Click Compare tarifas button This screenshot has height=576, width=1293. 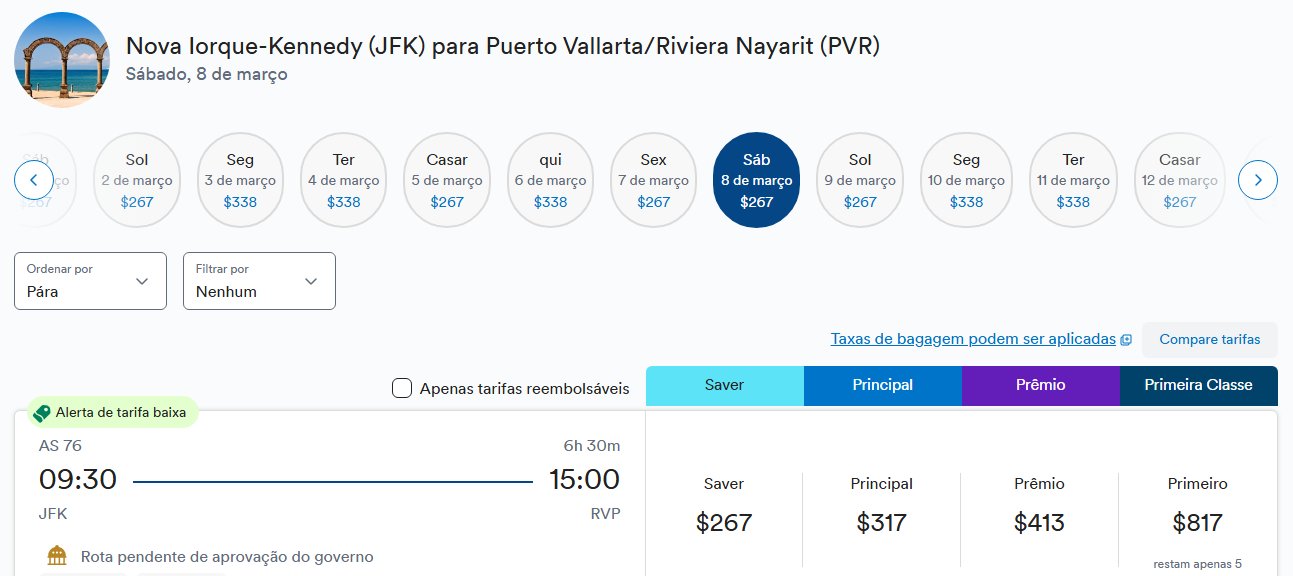[1209, 340]
